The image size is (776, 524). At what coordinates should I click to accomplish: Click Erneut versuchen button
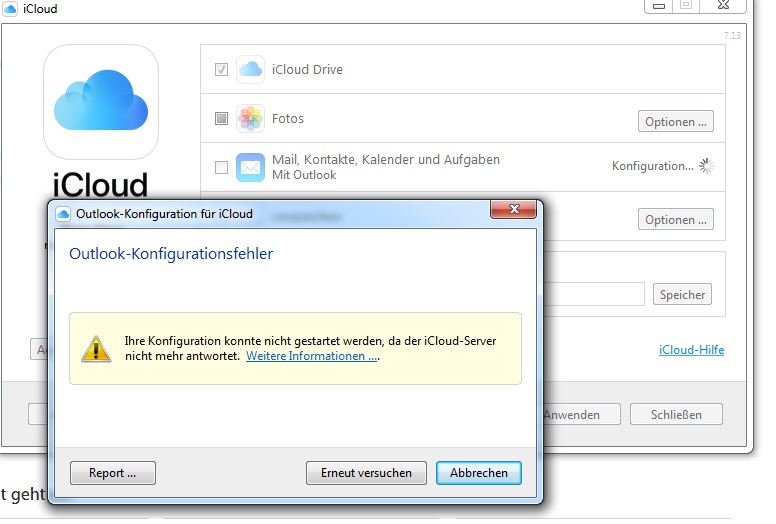pyautogui.click(x=366, y=473)
